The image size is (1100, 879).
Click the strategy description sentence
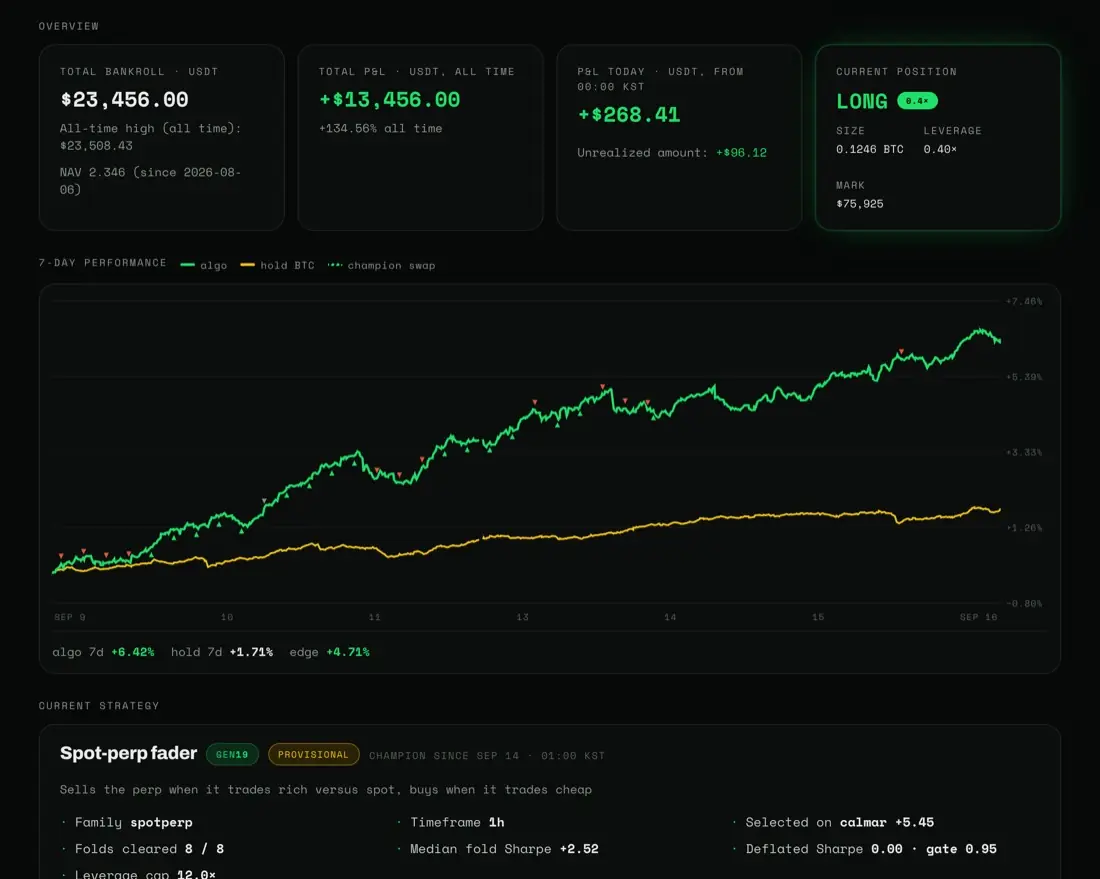pyautogui.click(x=326, y=790)
